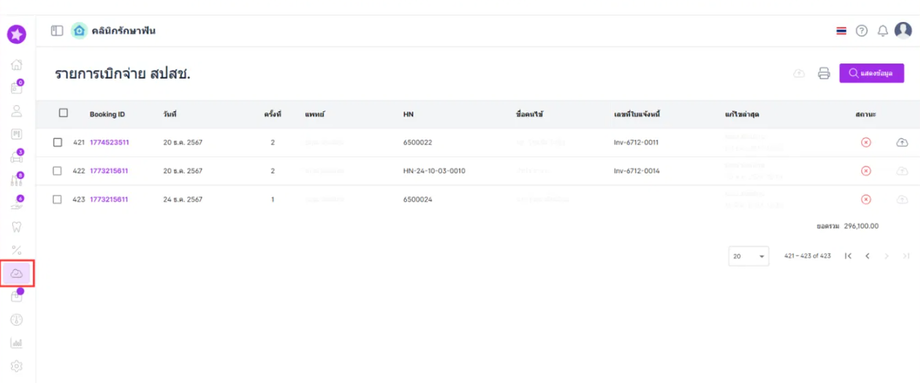Click the date 24 ธ.ค. 2567
The height and width of the screenshot is (383, 920).
pyautogui.click(x=182, y=199)
